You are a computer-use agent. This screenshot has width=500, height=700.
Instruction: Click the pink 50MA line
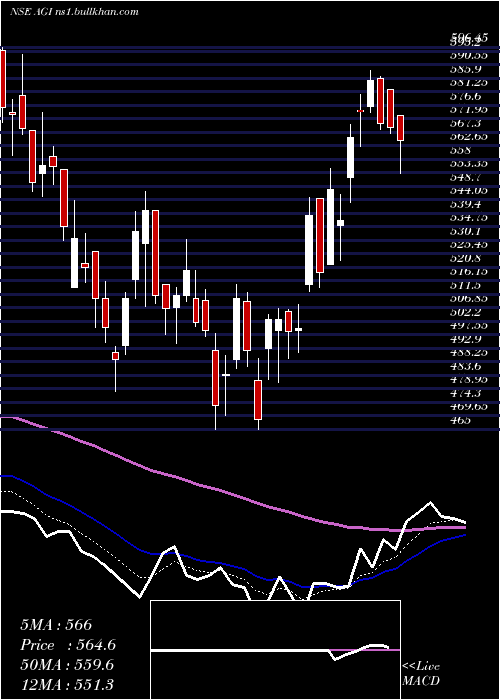(232, 494)
